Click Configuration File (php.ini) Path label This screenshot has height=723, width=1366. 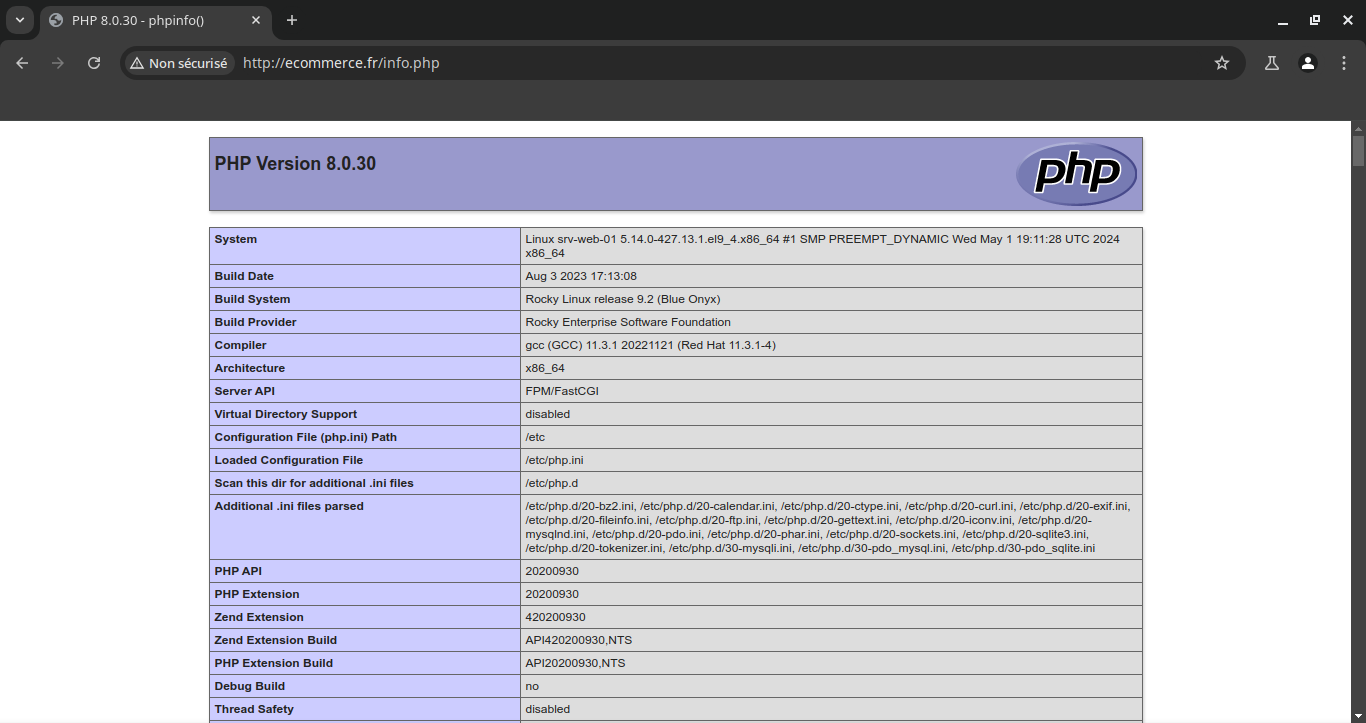[305, 437]
